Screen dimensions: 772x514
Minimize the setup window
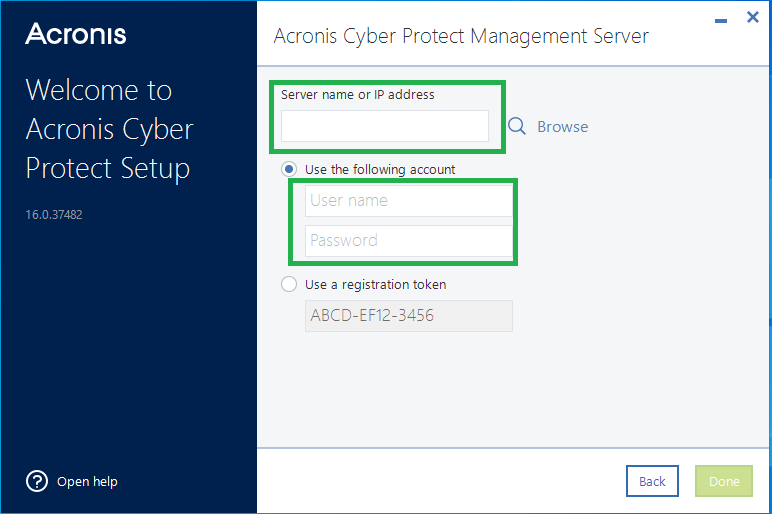(x=720, y=19)
